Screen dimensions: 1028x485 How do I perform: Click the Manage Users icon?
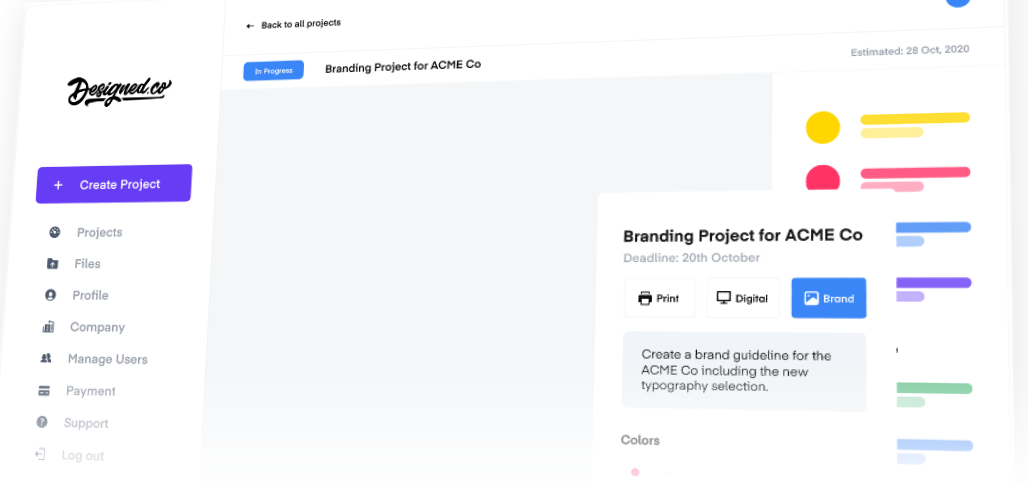tap(46, 358)
